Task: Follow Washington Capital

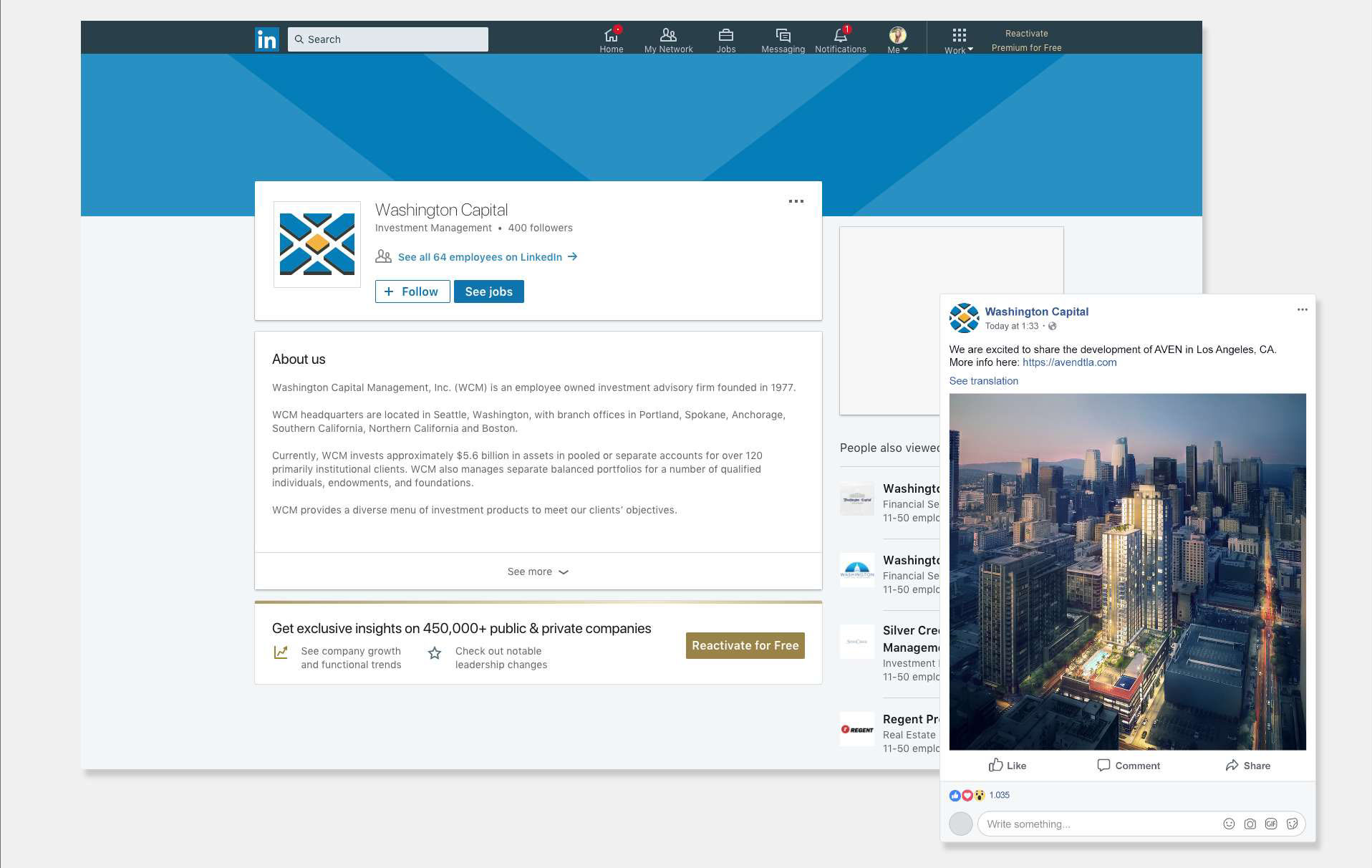Action: click(412, 291)
